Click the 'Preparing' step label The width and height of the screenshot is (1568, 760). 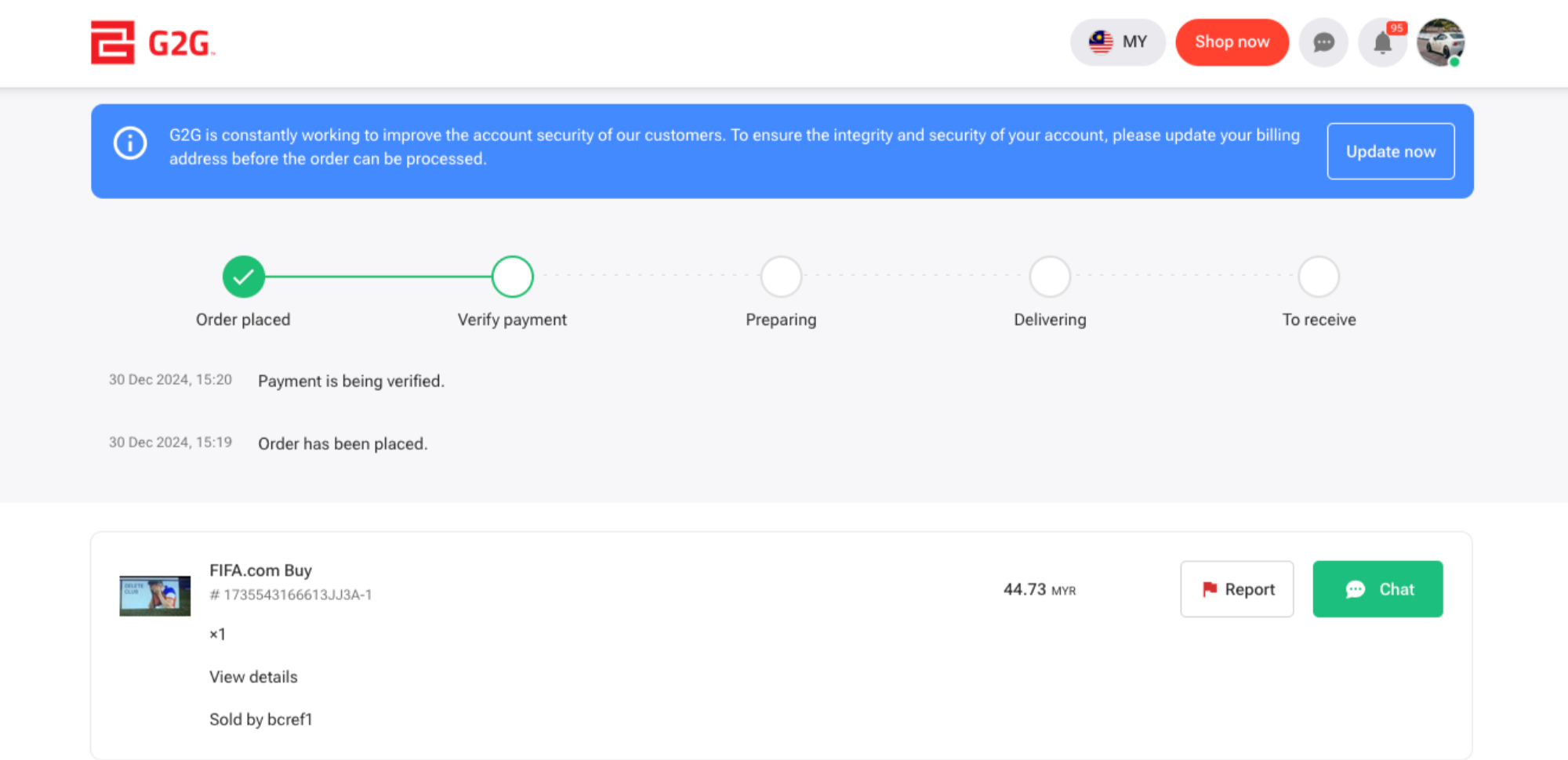click(781, 320)
